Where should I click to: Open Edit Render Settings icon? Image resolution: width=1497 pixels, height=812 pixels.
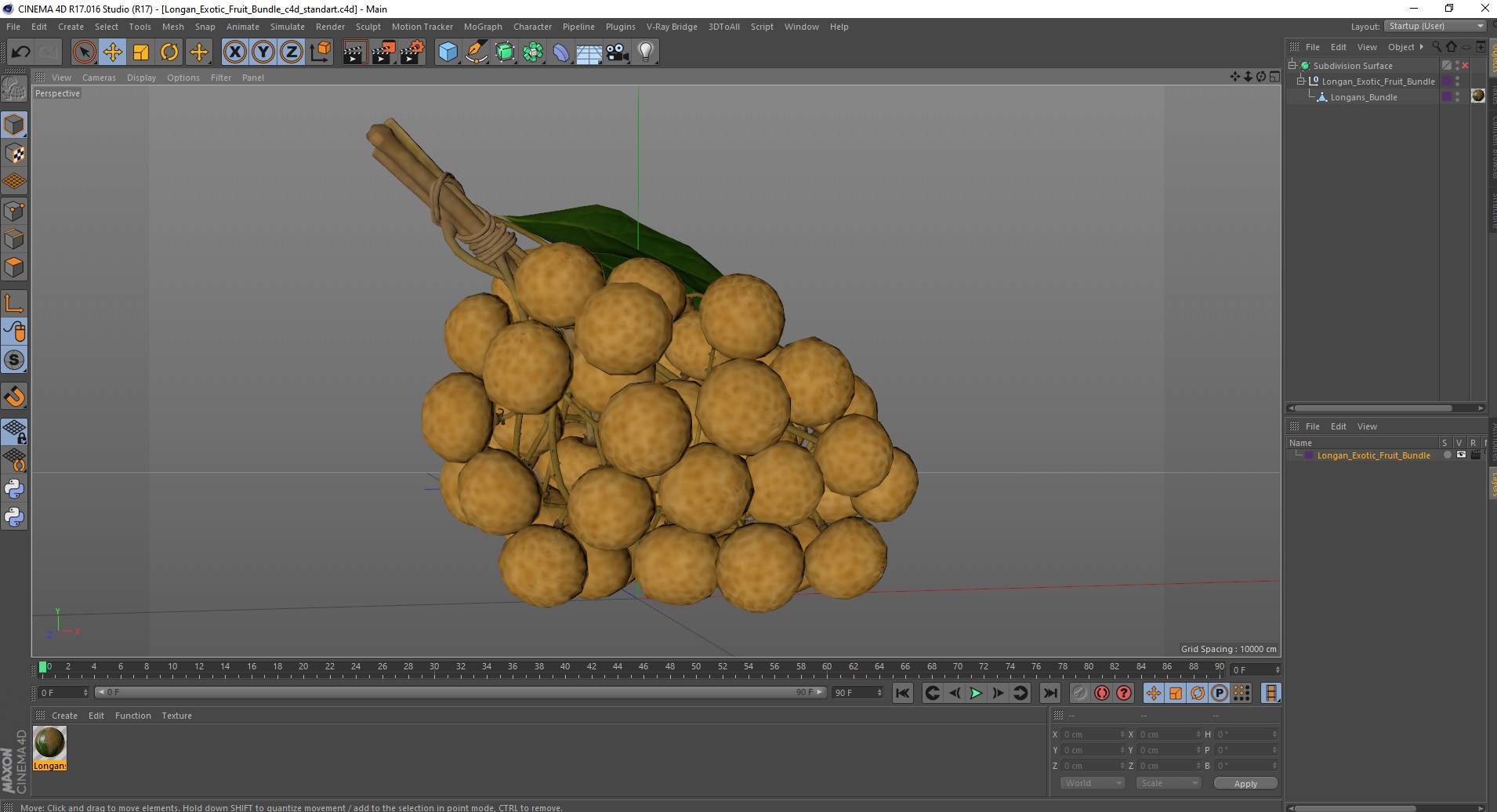pyautogui.click(x=412, y=52)
